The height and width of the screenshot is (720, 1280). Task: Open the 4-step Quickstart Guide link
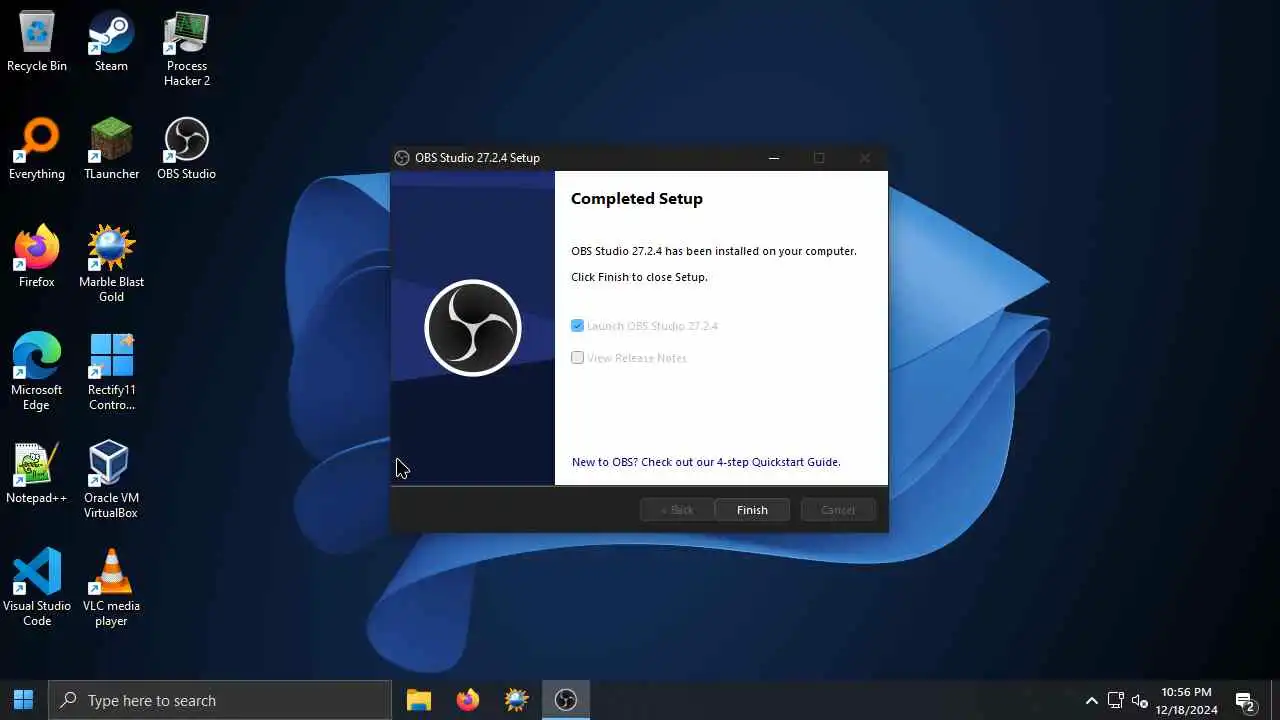(x=706, y=462)
